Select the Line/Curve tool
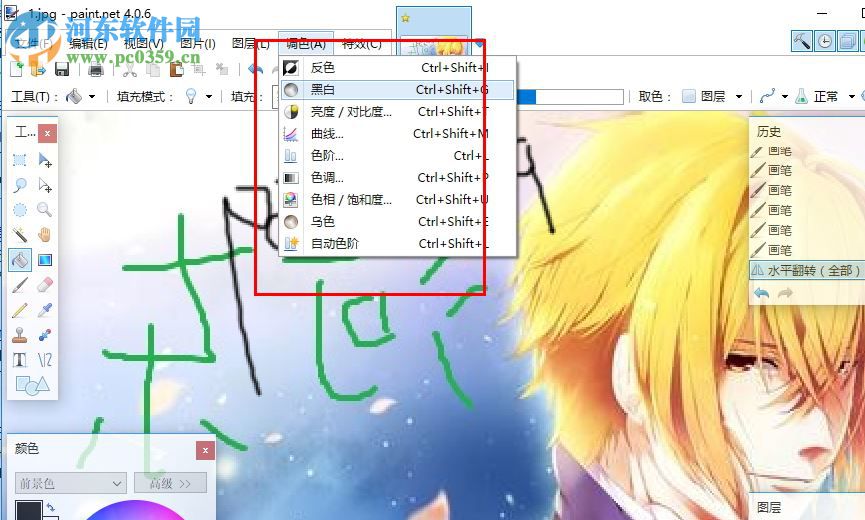The width and height of the screenshot is (865, 520). (x=45, y=360)
